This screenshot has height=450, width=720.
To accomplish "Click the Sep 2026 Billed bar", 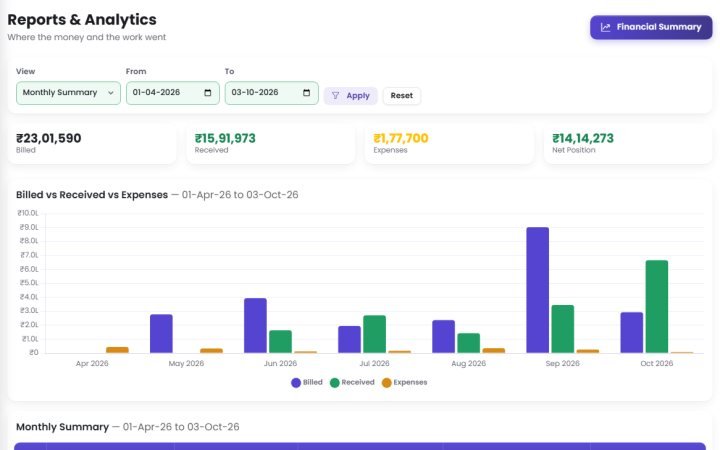I will click(x=538, y=290).
